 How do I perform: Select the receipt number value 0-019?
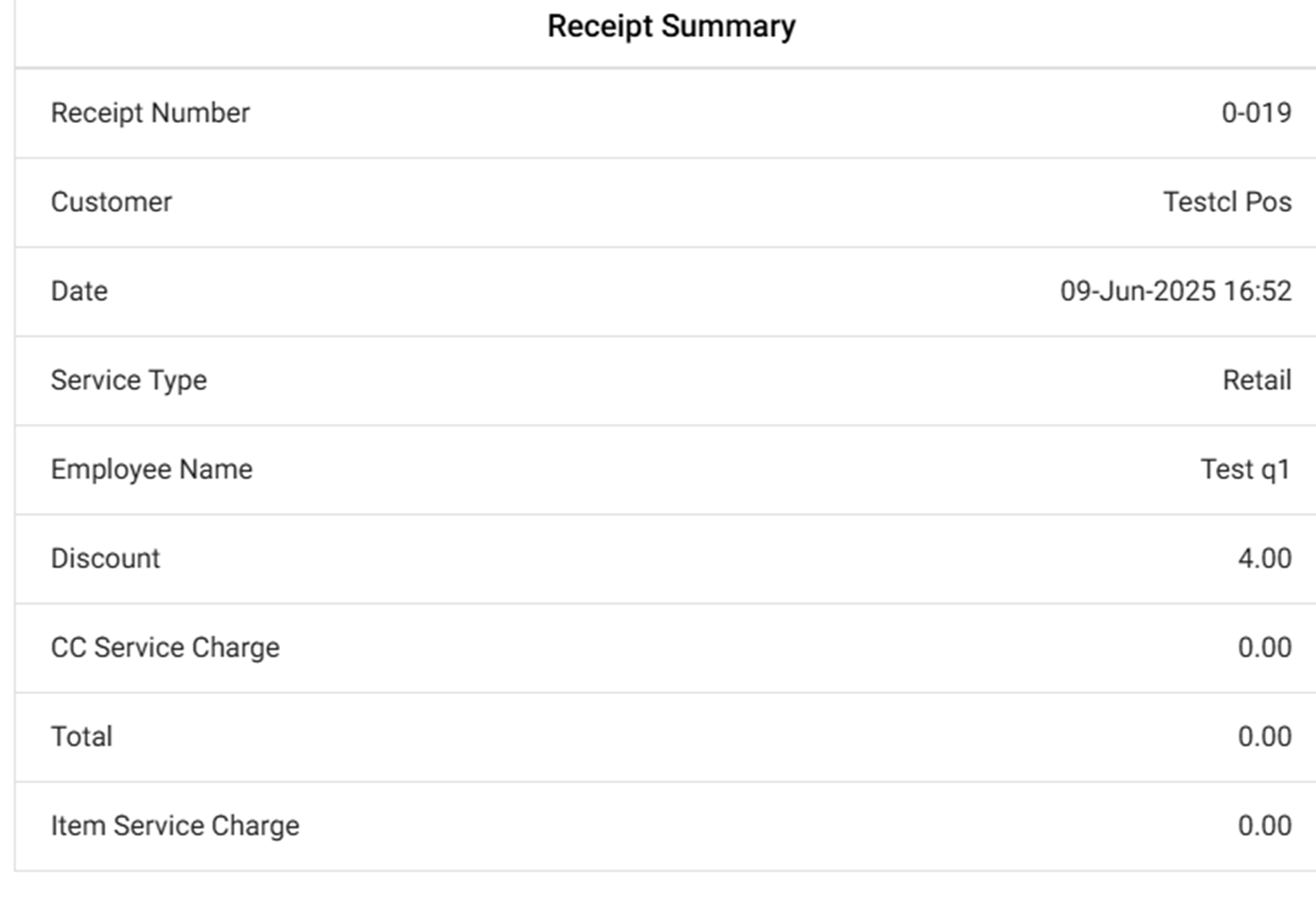1255,113
